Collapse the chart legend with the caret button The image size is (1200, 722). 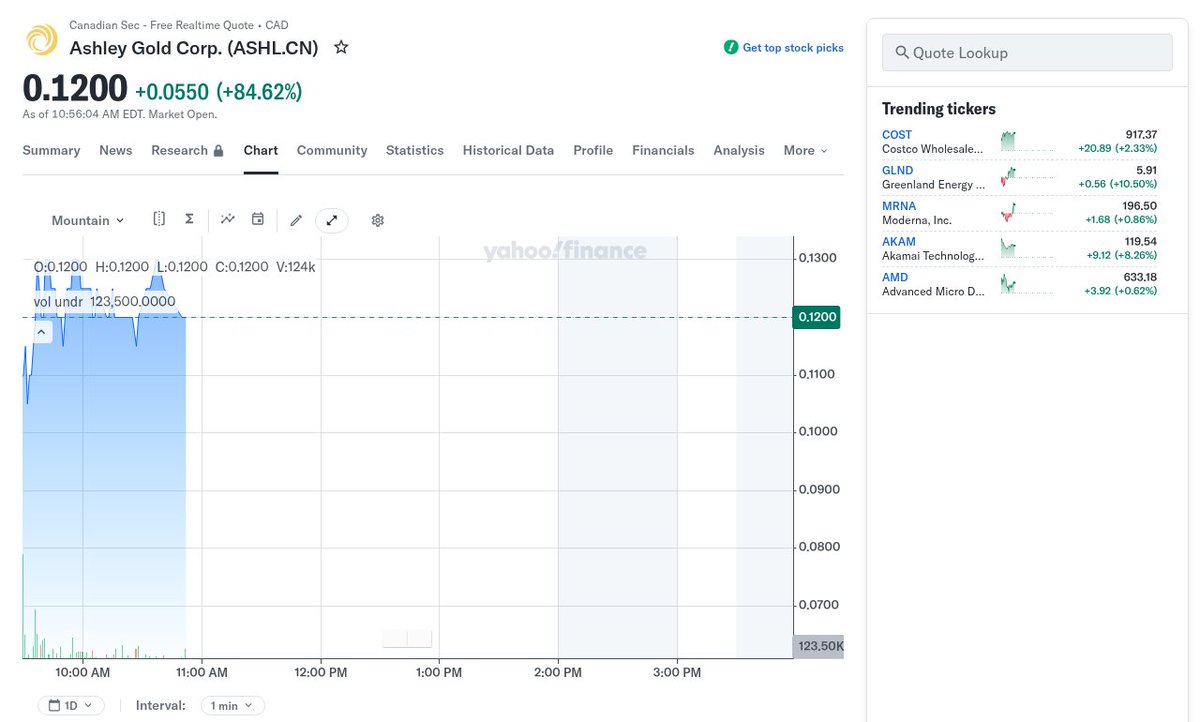pos(42,332)
